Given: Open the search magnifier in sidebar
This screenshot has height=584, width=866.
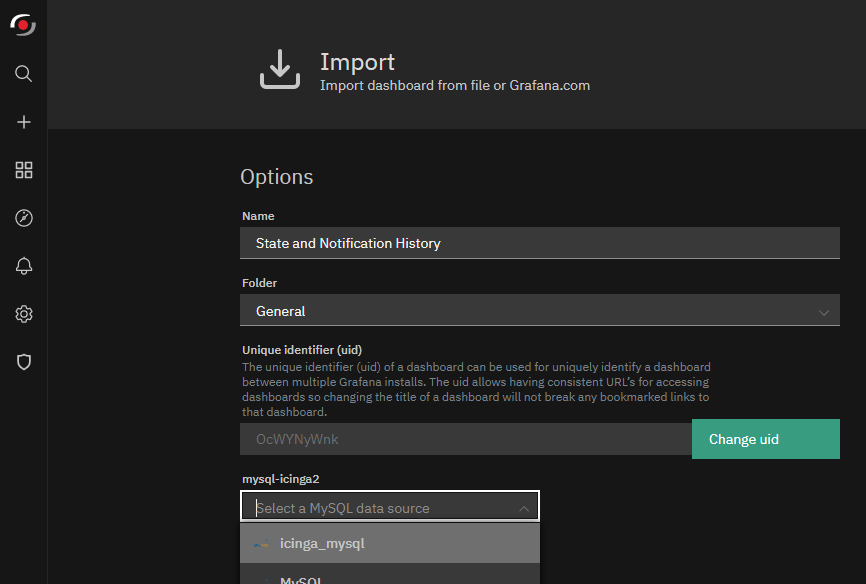Looking at the screenshot, I should click(23, 73).
